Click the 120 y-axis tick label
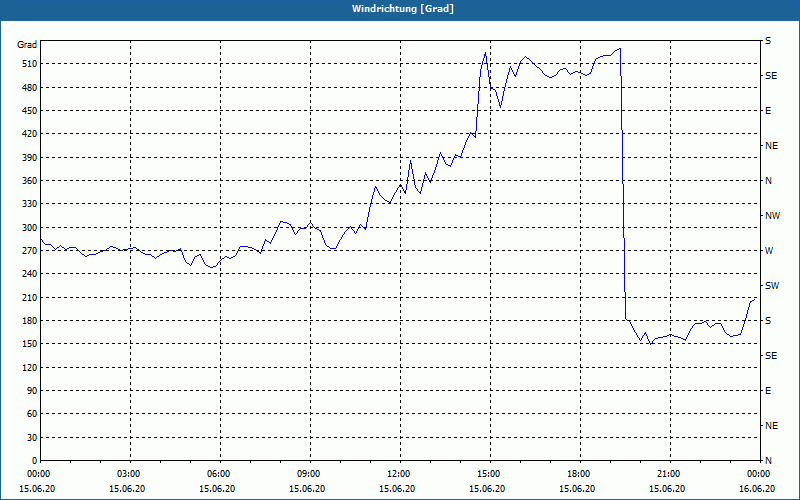This screenshot has height=500, width=800. (30, 367)
